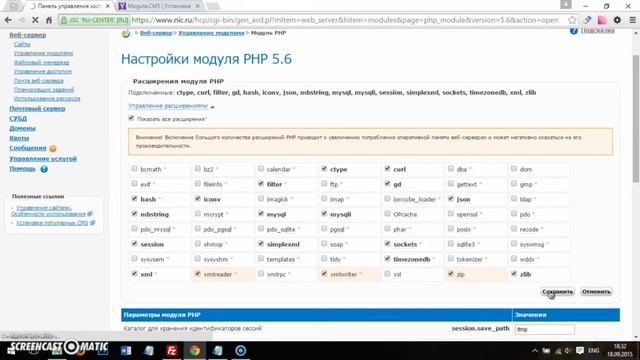Image resolution: width=640 pixels, height=360 pixels.
Task: Enable the pdo_mysql extension checkbox
Action: (134, 228)
